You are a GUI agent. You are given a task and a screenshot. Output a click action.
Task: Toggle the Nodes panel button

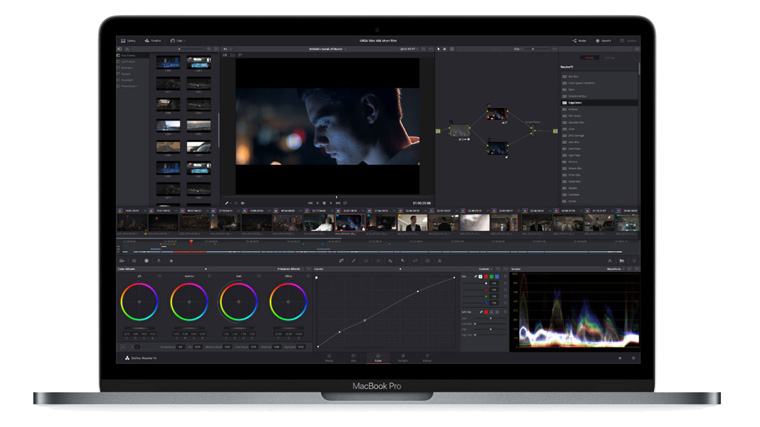coord(579,41)
